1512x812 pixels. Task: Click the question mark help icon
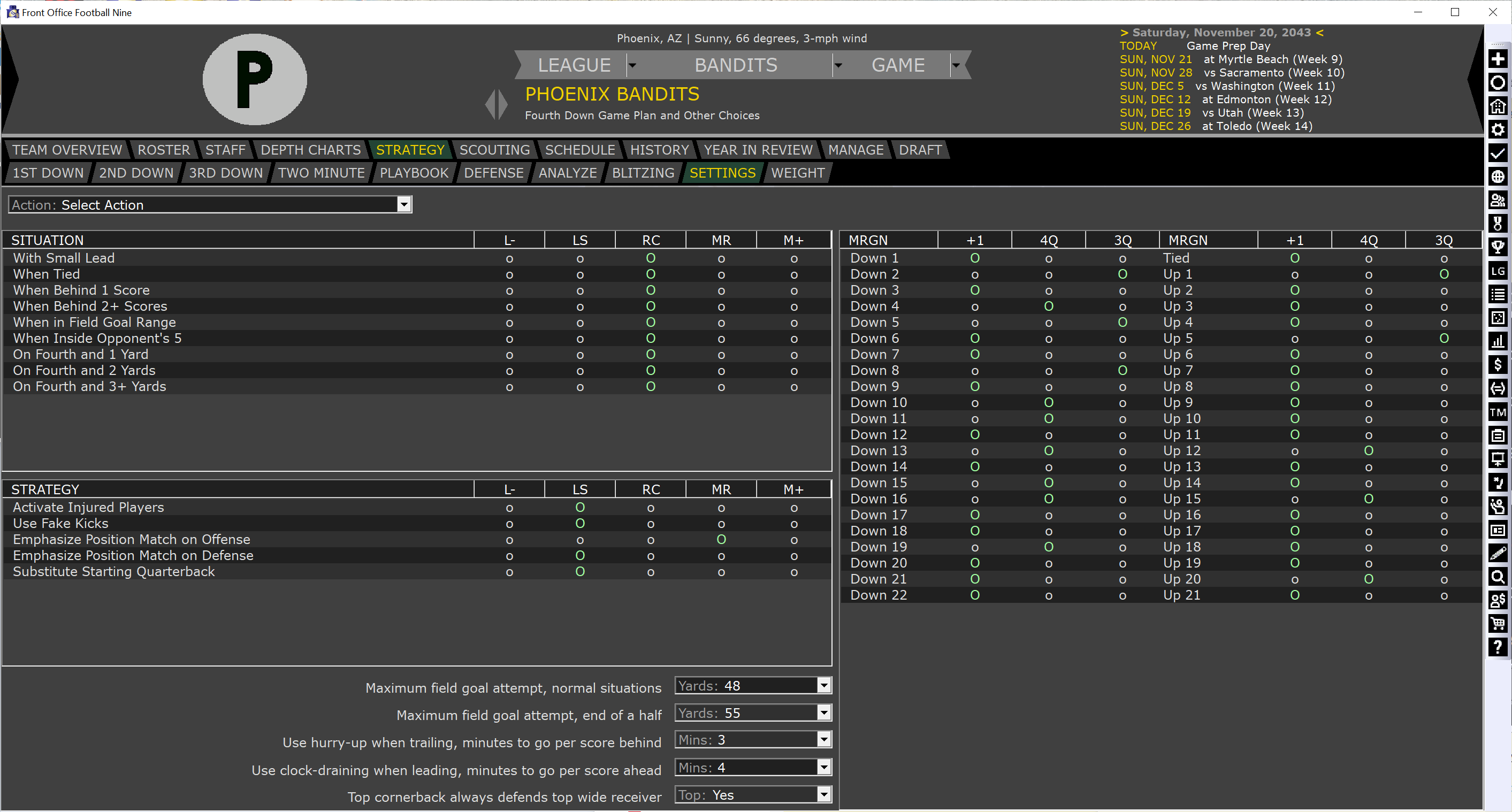[1498, 647]
